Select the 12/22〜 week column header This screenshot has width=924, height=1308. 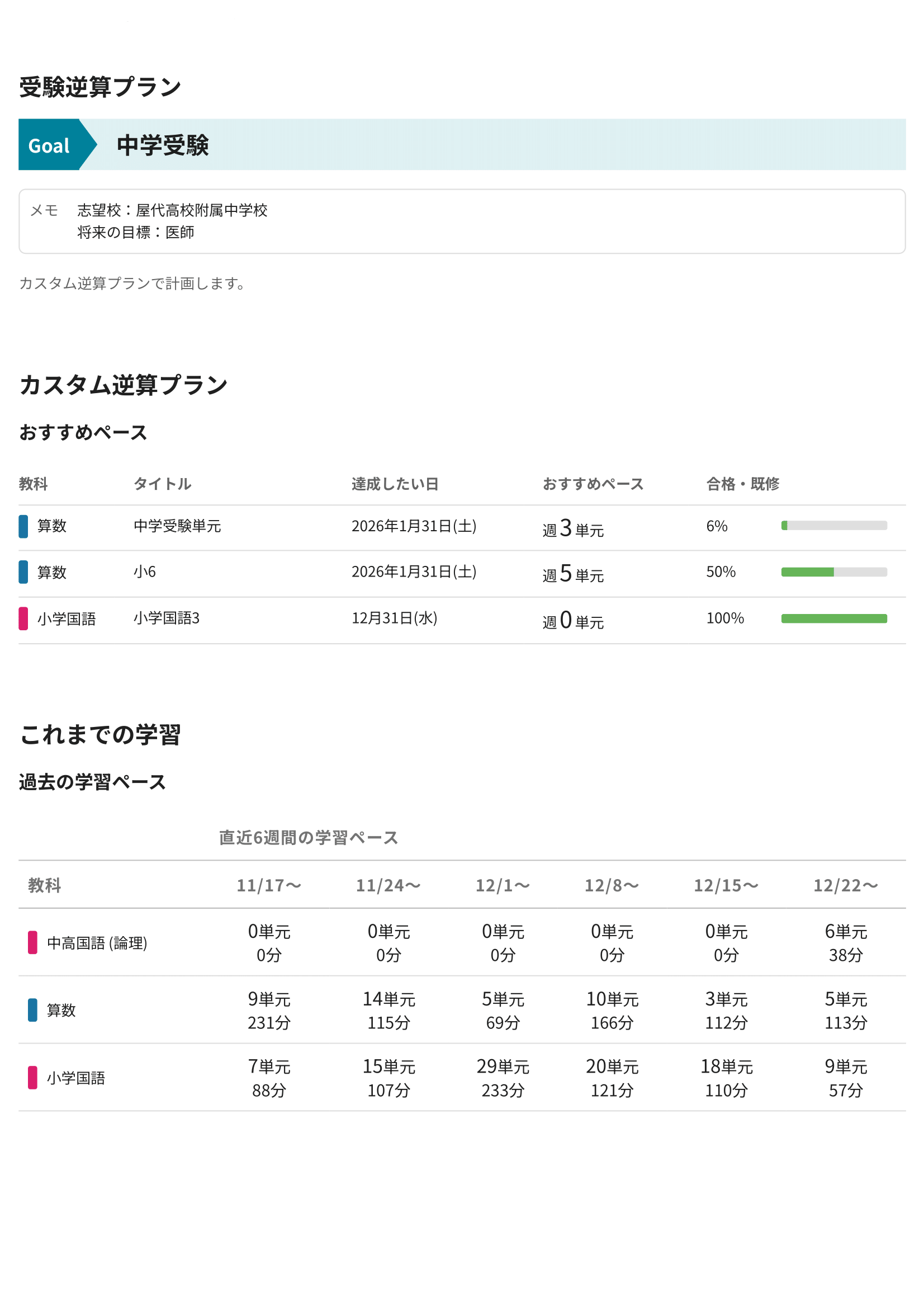tap(845, 885)
